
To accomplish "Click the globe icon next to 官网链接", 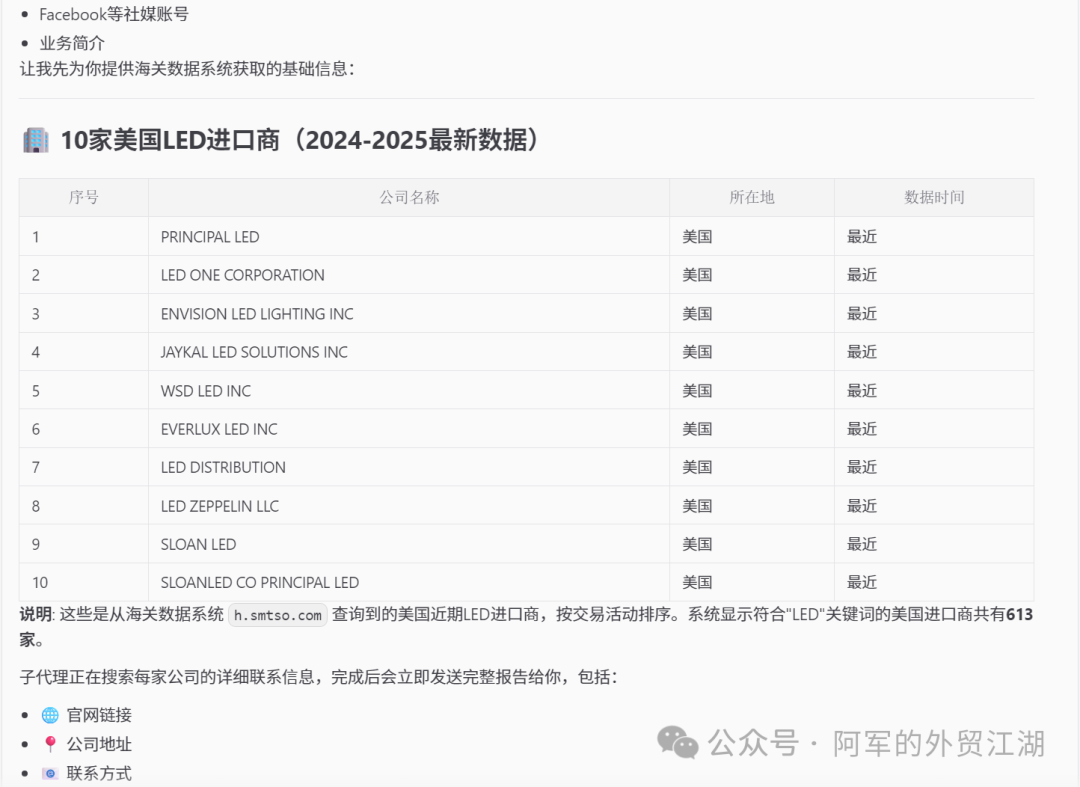I will tap(50, 715).
